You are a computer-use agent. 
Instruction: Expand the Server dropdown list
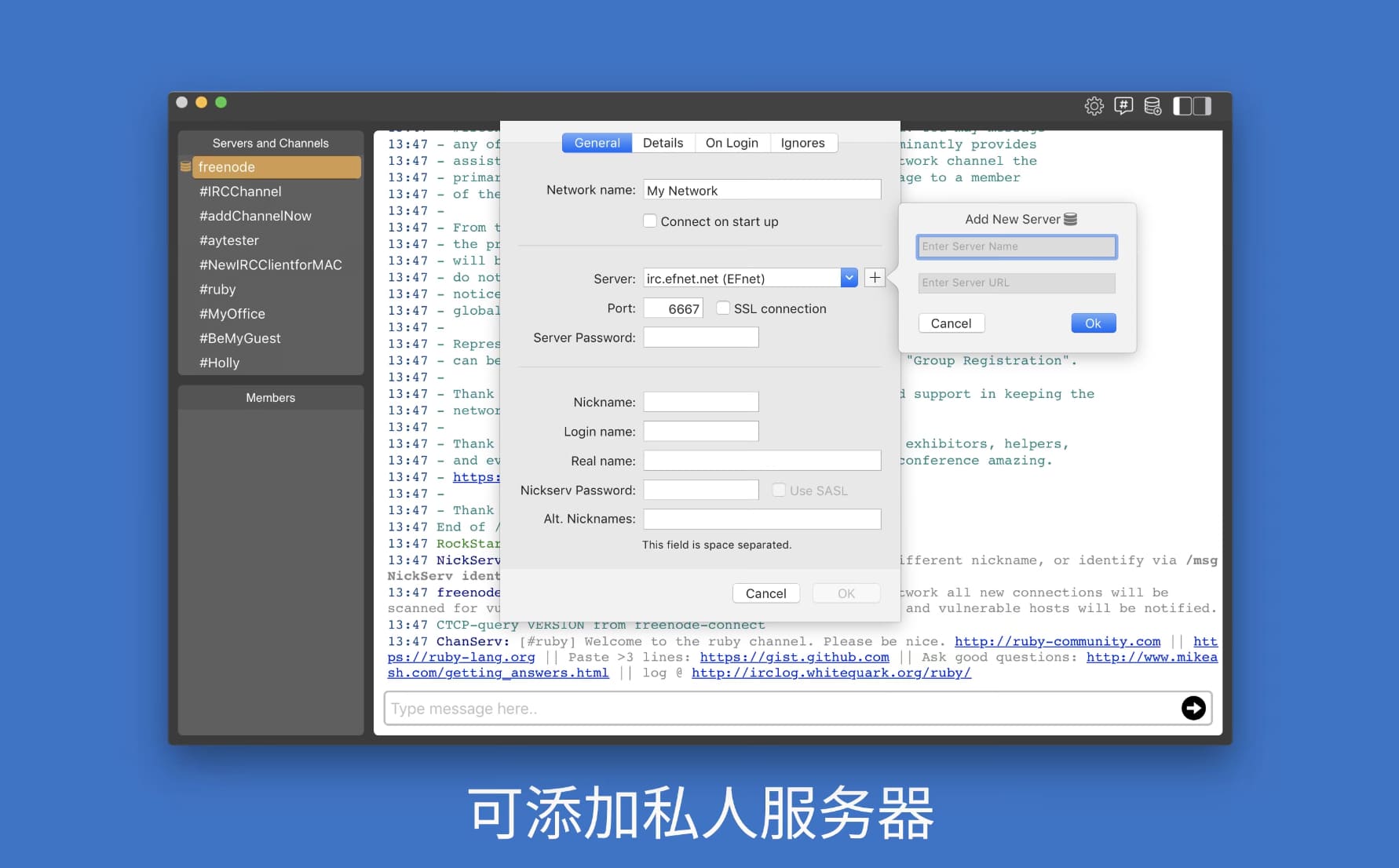849,278
